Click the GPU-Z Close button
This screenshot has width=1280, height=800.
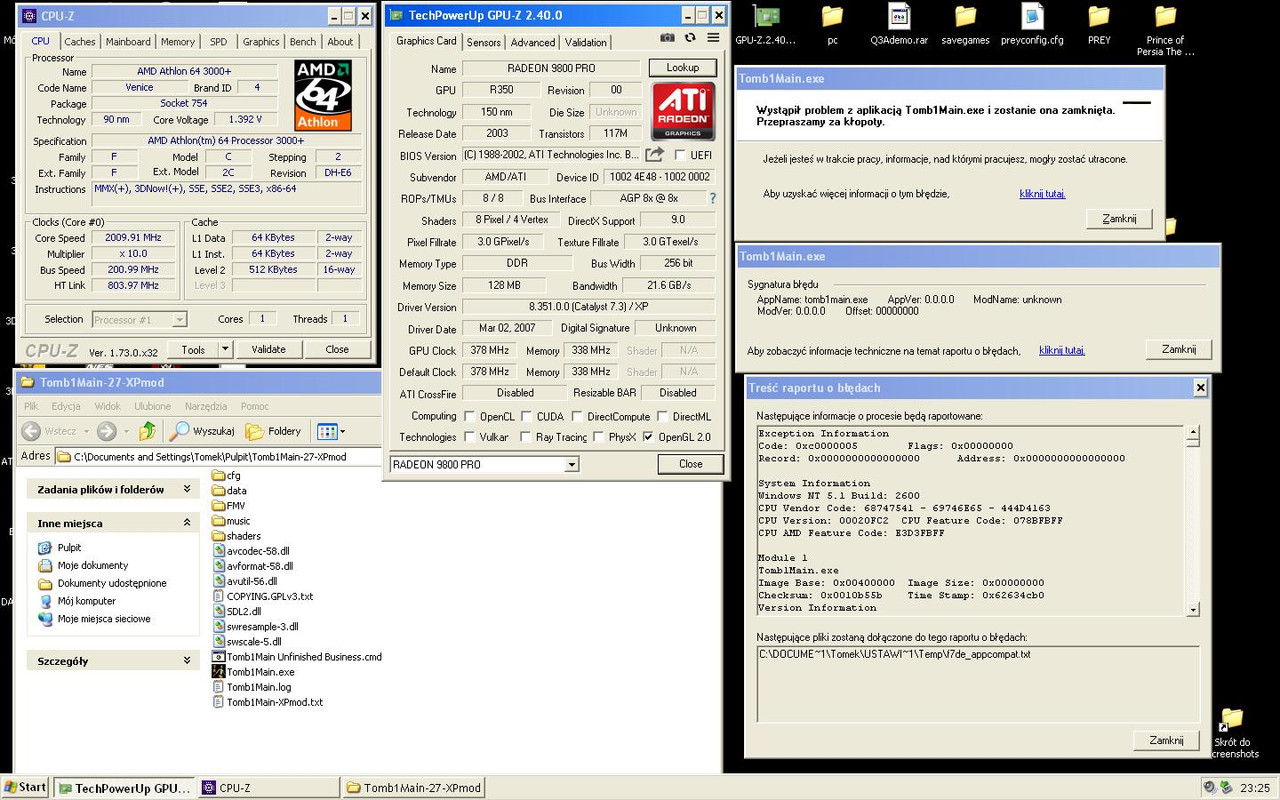(x=690, y=464)
